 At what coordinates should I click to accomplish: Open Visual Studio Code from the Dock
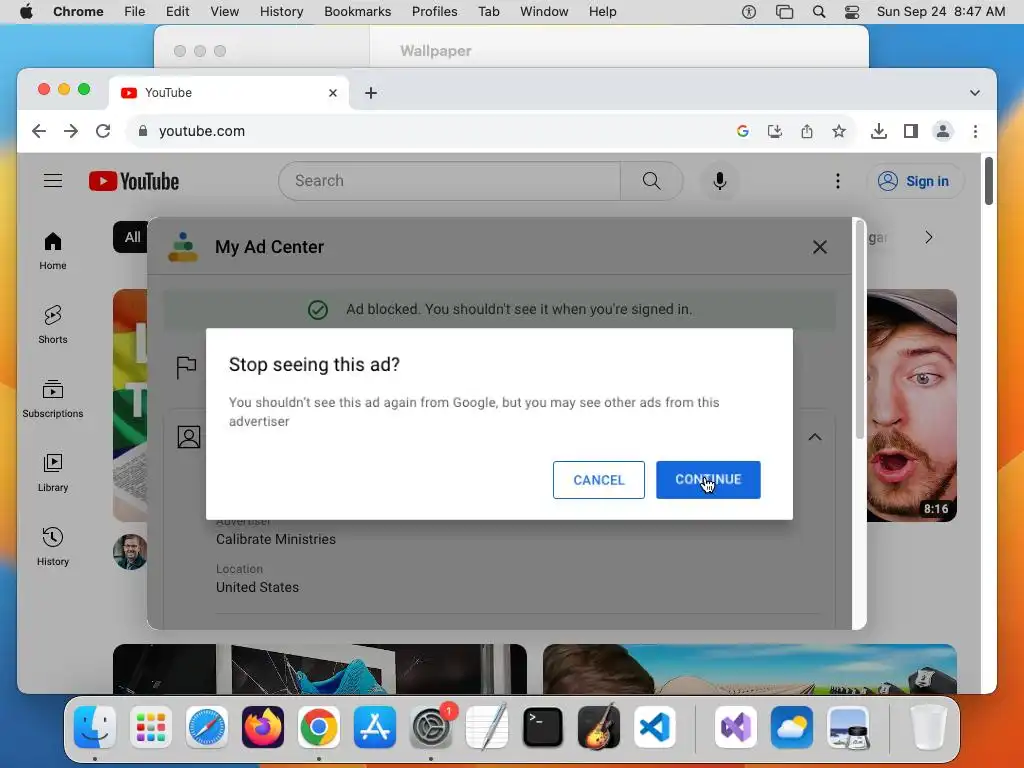[x=655, y=727]
